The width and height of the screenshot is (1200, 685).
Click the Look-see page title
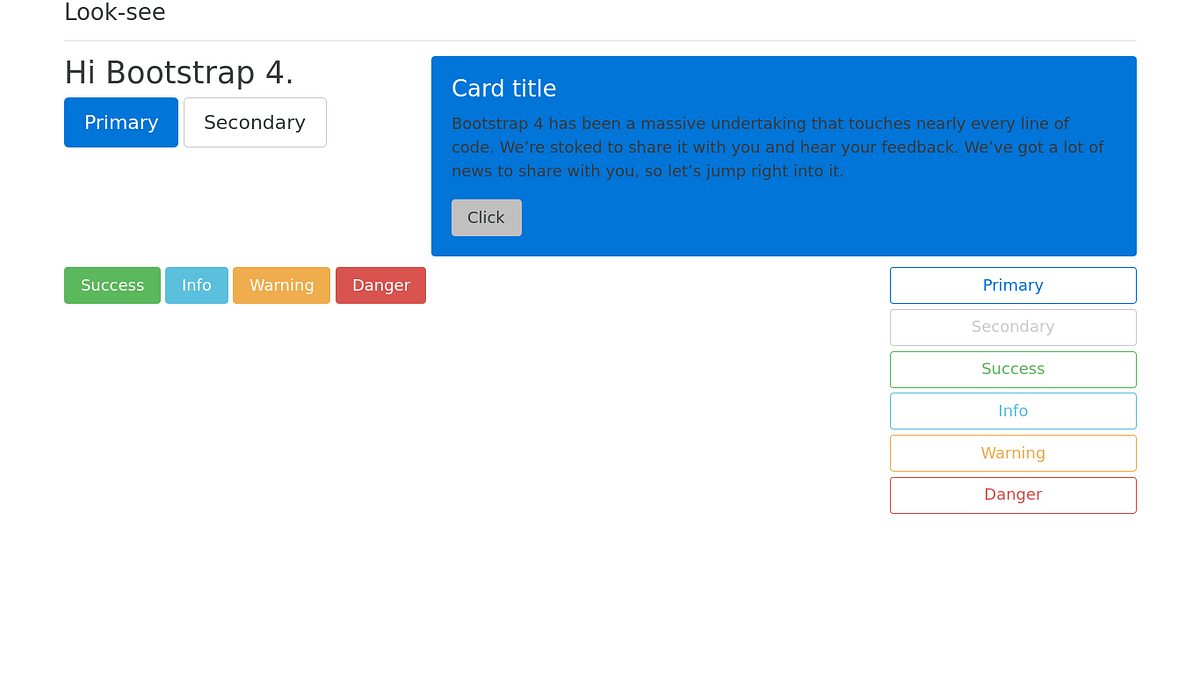[x=114, y=13]
